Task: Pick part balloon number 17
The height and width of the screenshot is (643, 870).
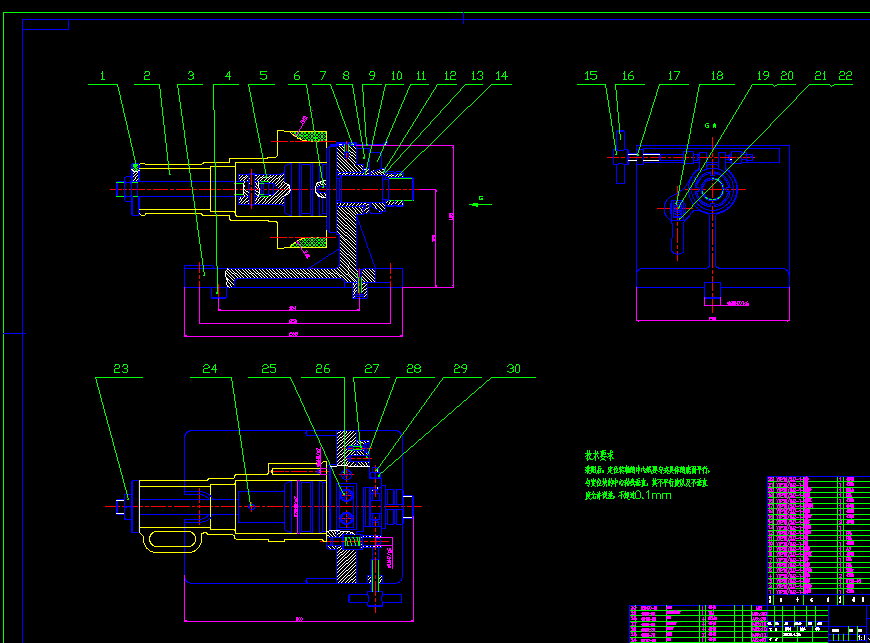Action: point(674,76)
